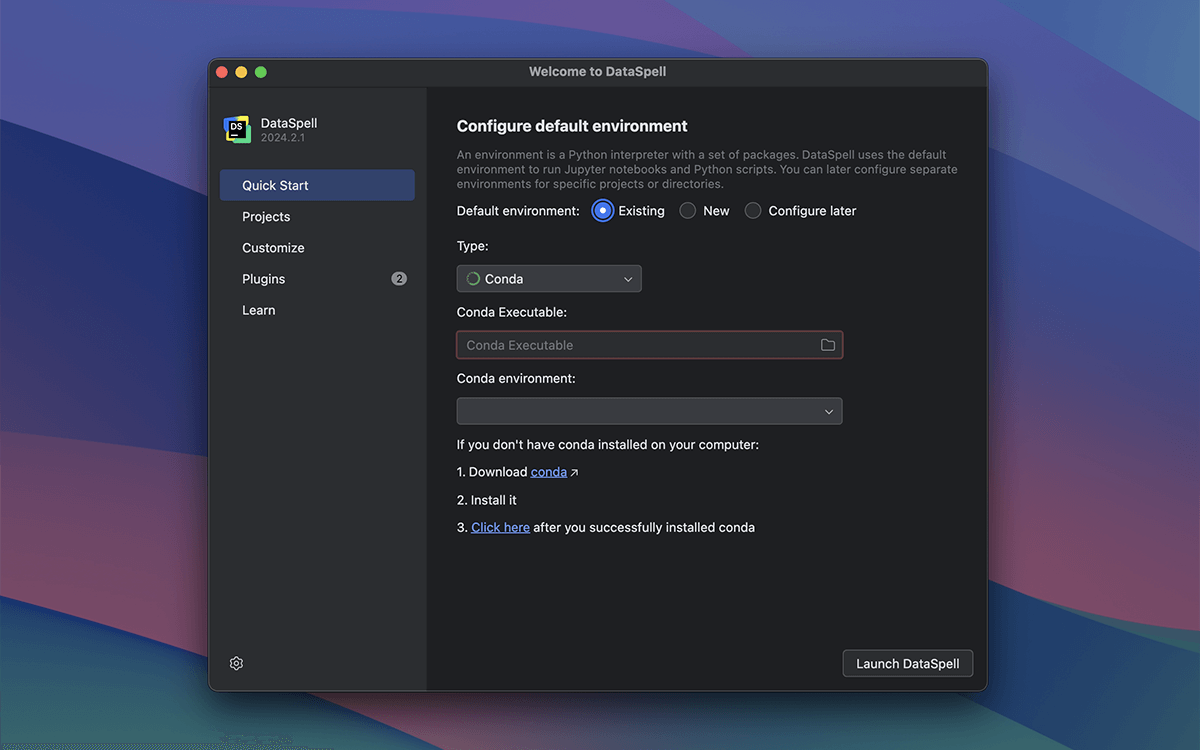Screen dimensions: 1200x750
Task: Close the Welcome to DataSpell window
Action: [222, 72]
